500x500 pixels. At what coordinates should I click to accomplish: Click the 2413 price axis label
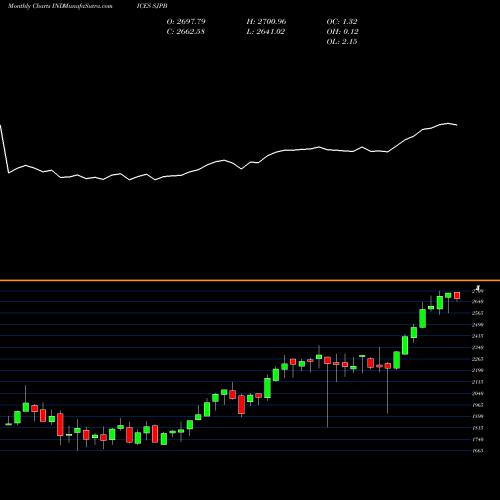click(478, 336)
